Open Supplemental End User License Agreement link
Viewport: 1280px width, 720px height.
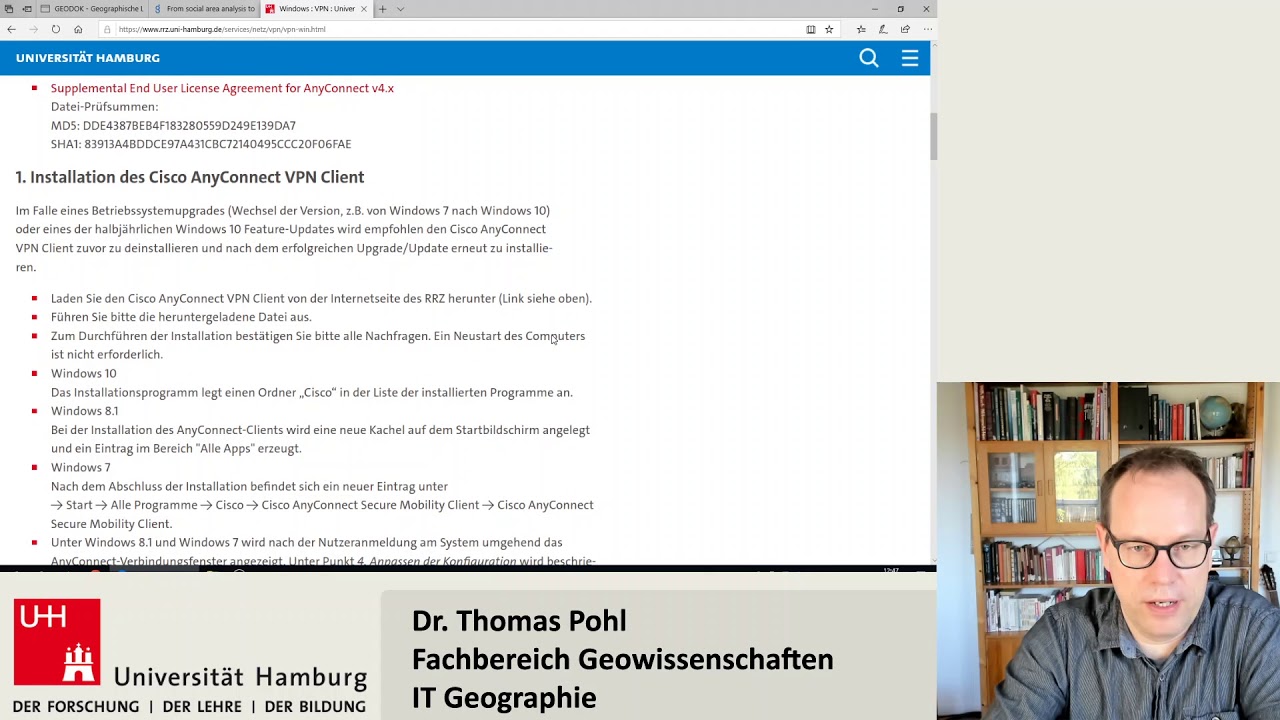tap(222, 88)
